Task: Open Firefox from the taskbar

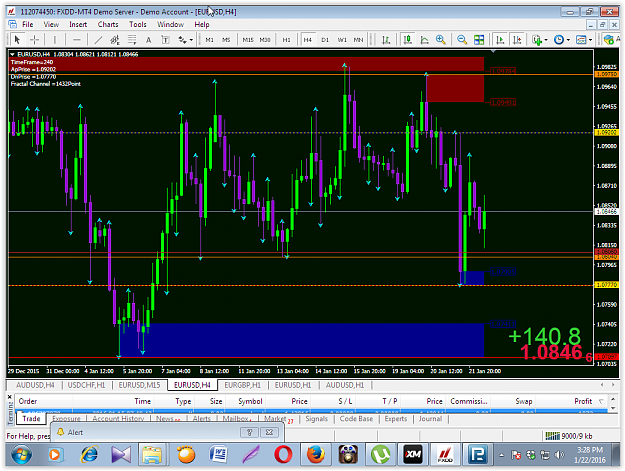Action: [316, 455]
